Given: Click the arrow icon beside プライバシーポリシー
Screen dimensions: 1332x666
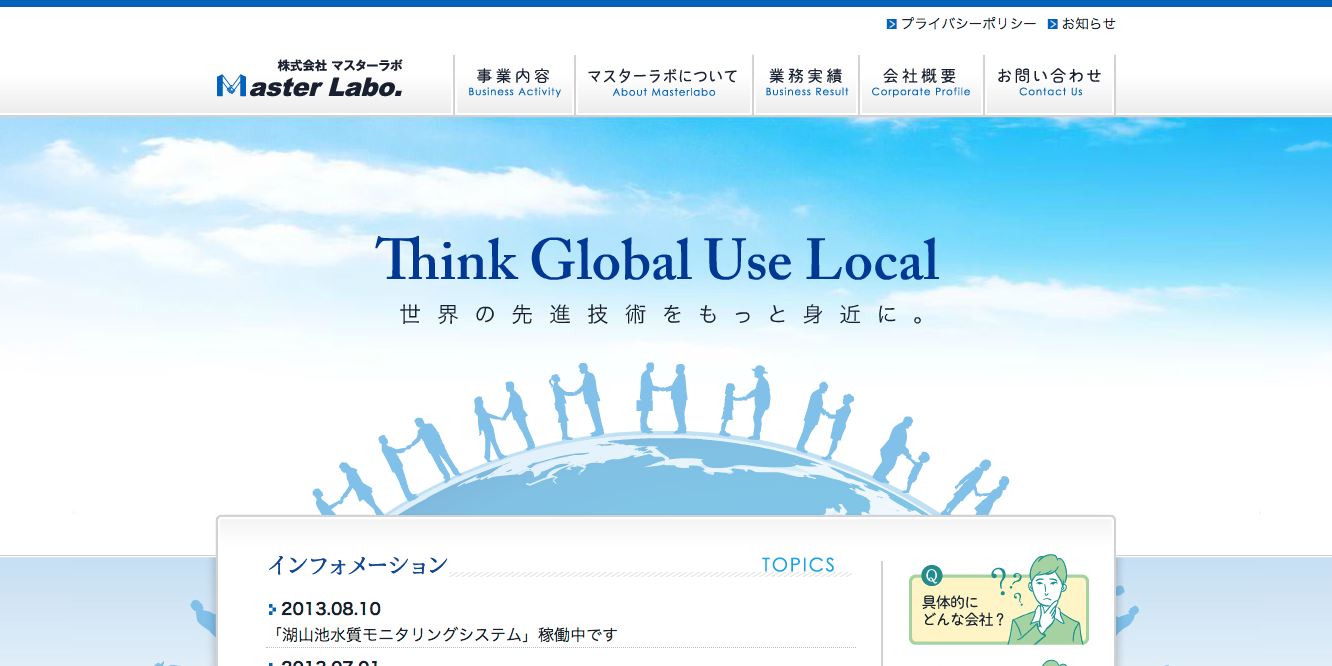Looking at the screenshot, I should point(892,24).
